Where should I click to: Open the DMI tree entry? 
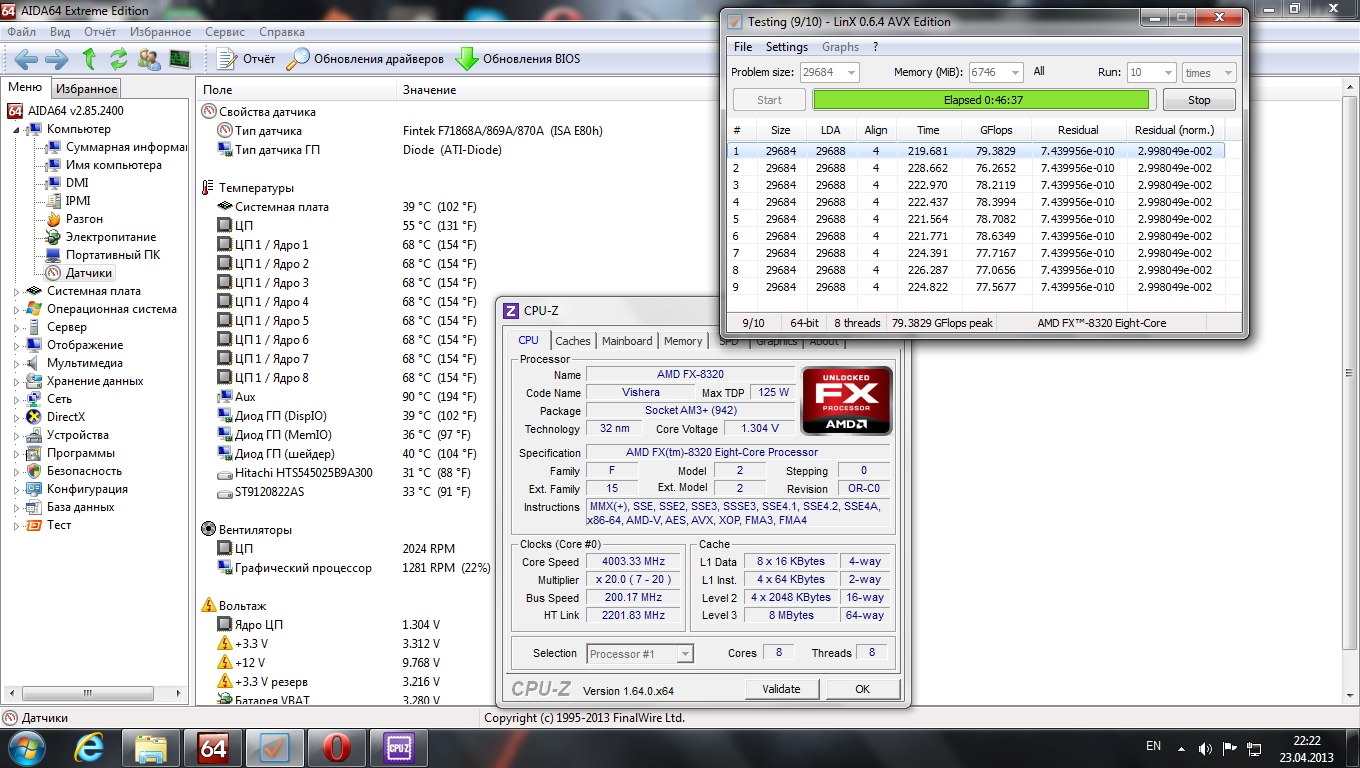(x=67, y=183)
